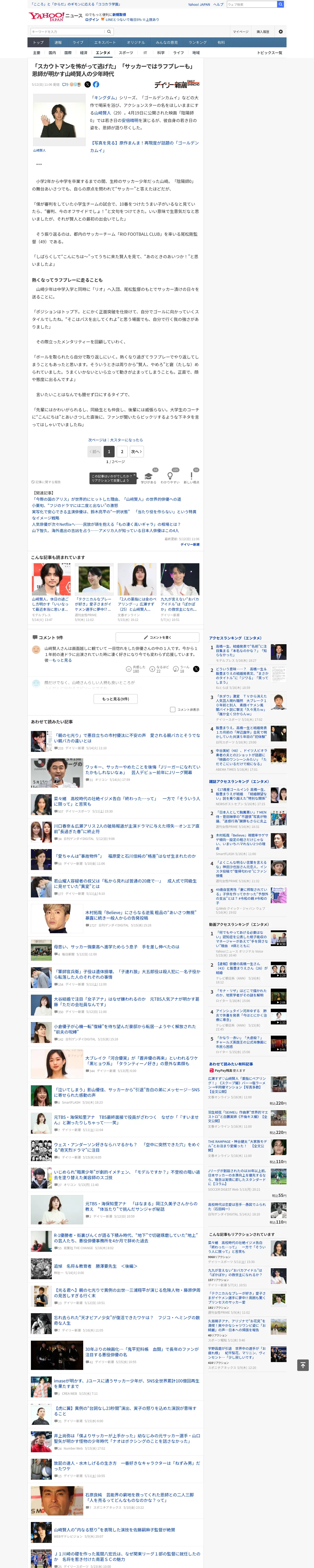314x1568 pixels.
Task: Click the Yahoo! JAPAN news logo
Action: [x=55, y=16]
